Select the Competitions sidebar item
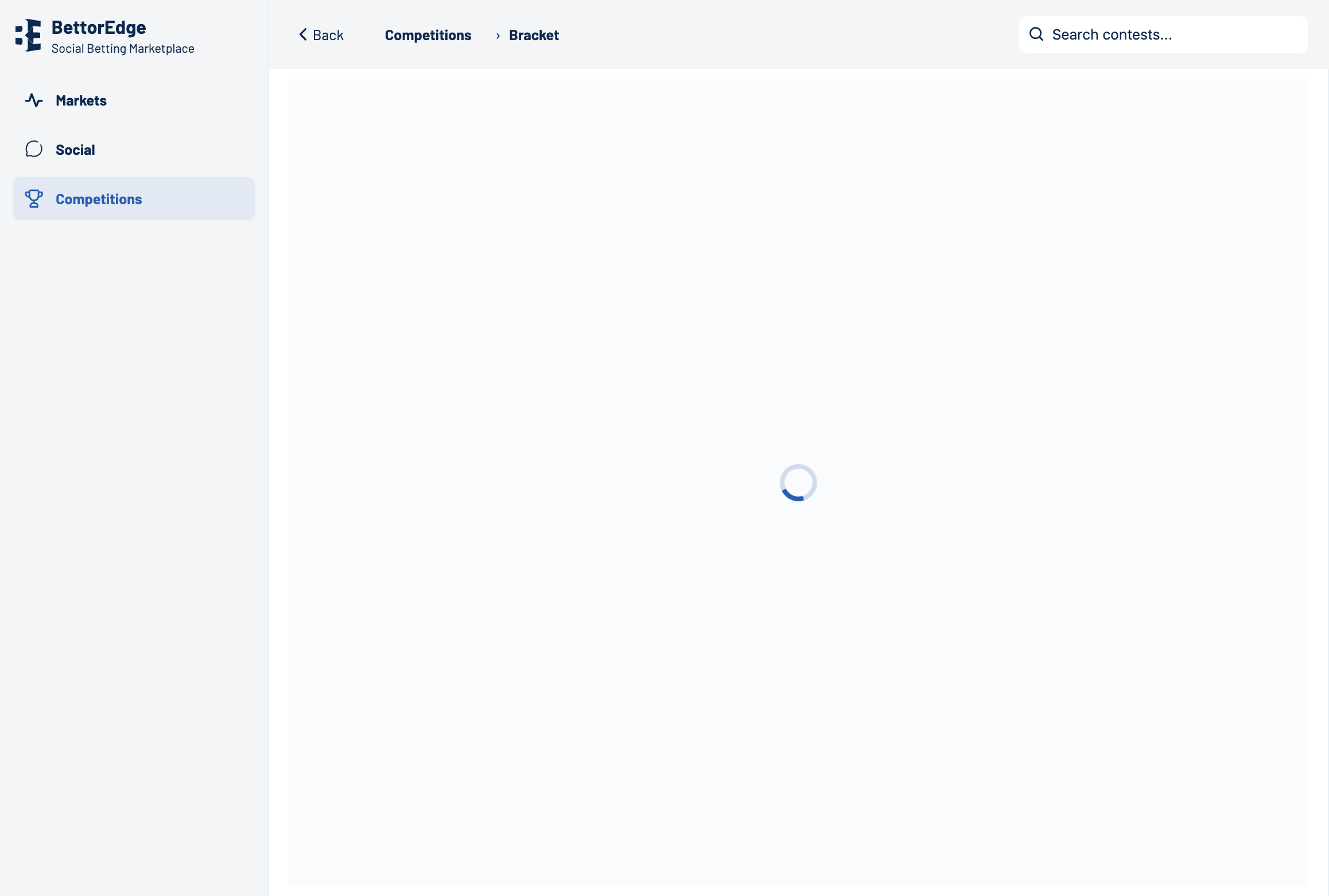1329x896 pixels. click(x=133, y=198)
